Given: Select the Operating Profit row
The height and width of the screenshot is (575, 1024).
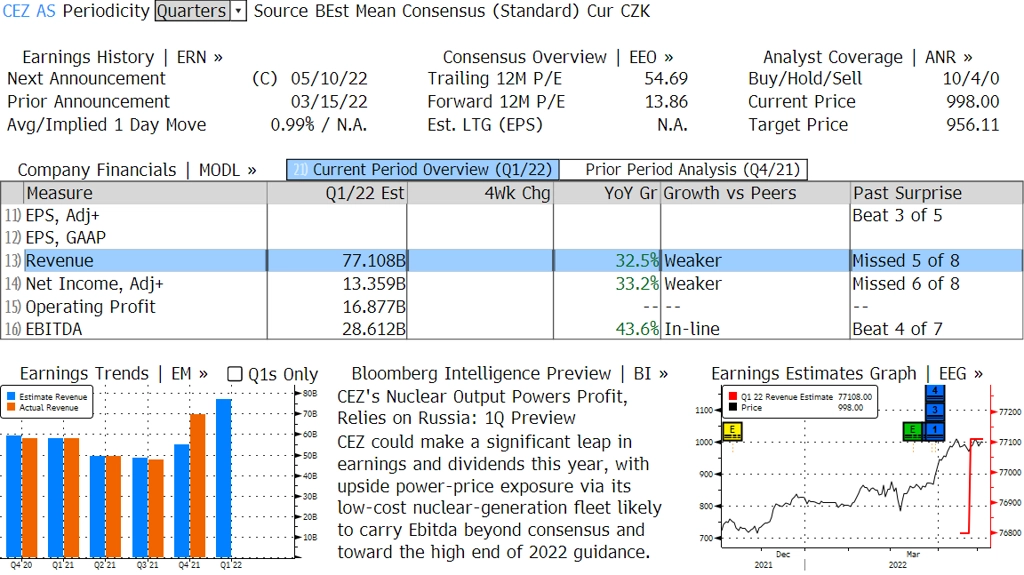Looking at the screenshot, I should [x=511, y=306].
